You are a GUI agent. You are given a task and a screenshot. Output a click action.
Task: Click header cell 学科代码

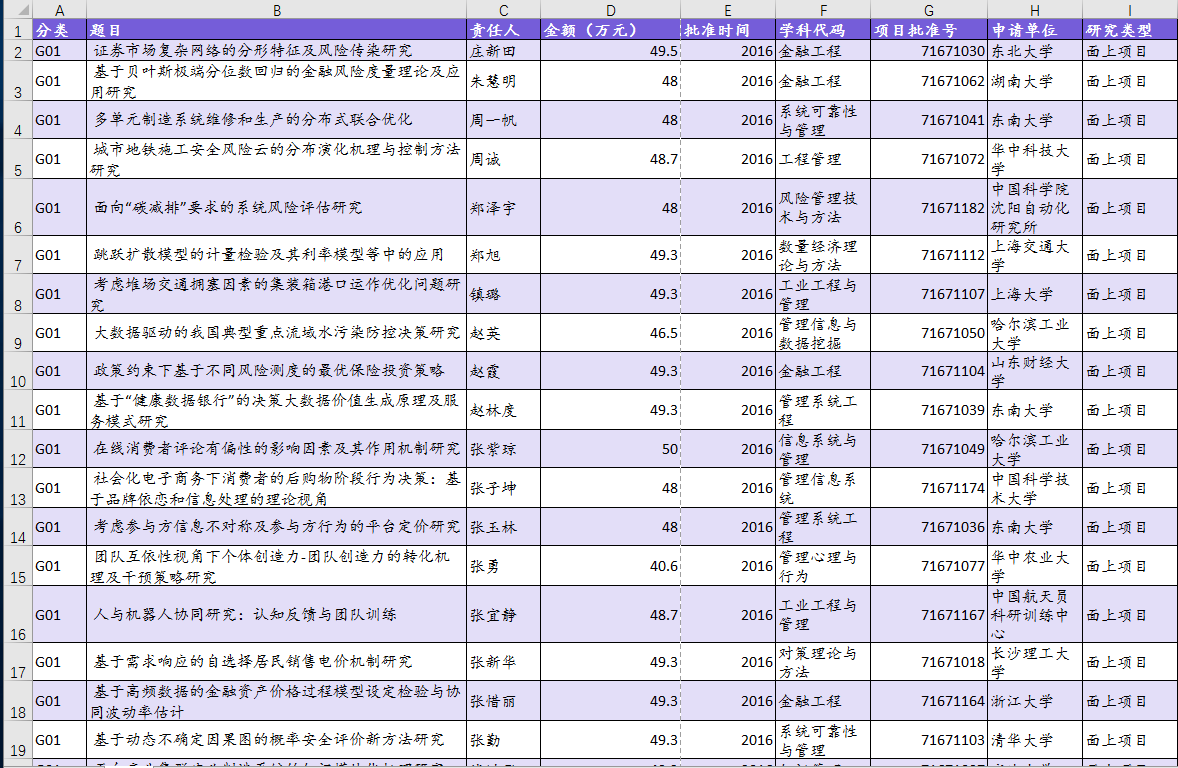[x=823, y=30]
